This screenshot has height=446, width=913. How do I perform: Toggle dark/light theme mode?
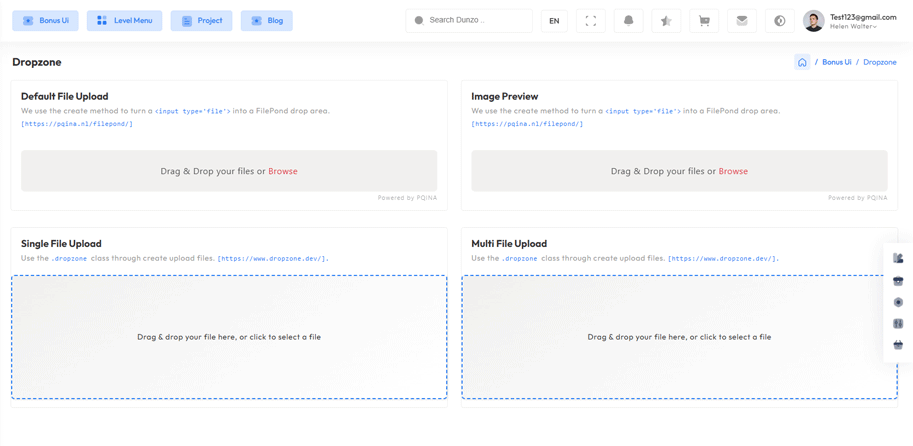tap(779, 20)
